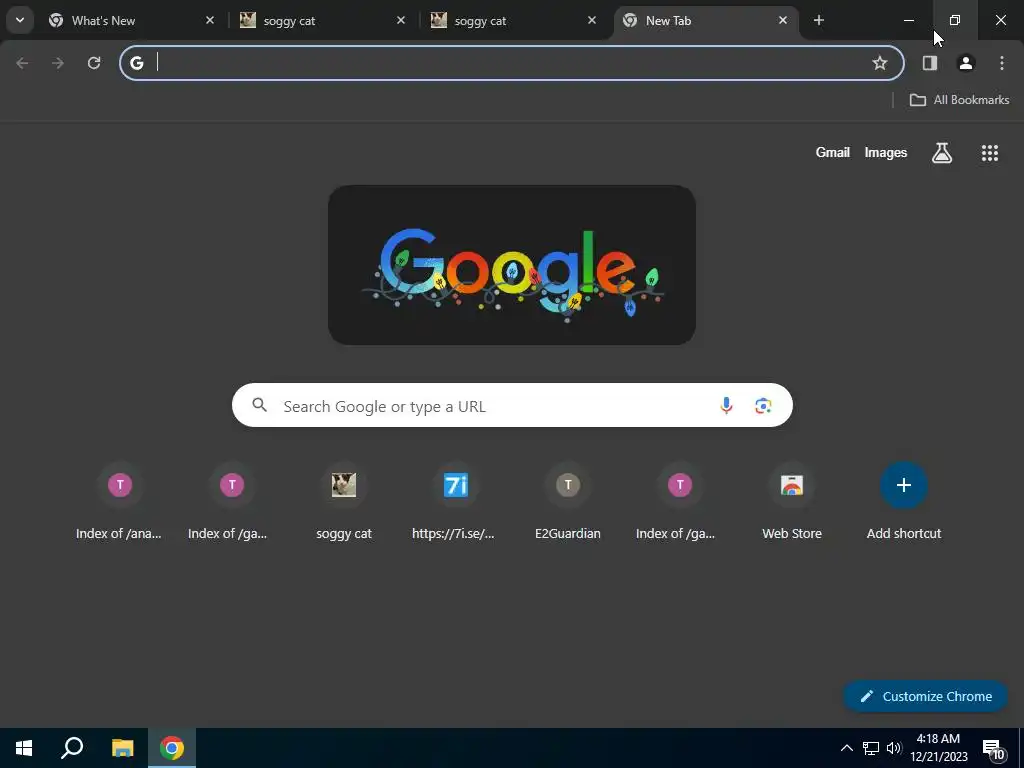Open Google Images link
Screen dimensions: 1024x768
pyautogui.click(x=886, y=153)
